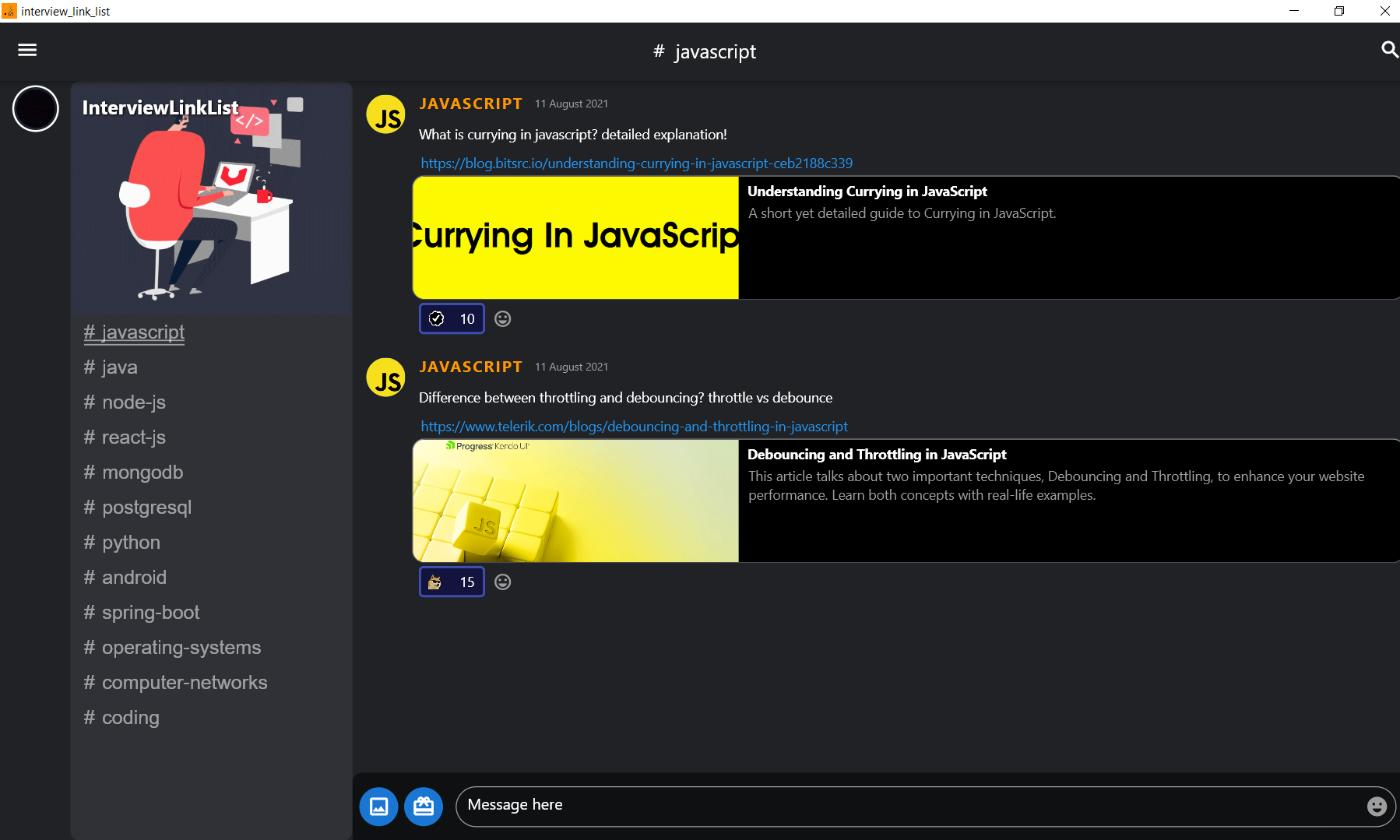Image resolution: width=1400 pixels, height=840 pixels.
Task: Open the telerik debouncing article link
Action: (634, 427)
